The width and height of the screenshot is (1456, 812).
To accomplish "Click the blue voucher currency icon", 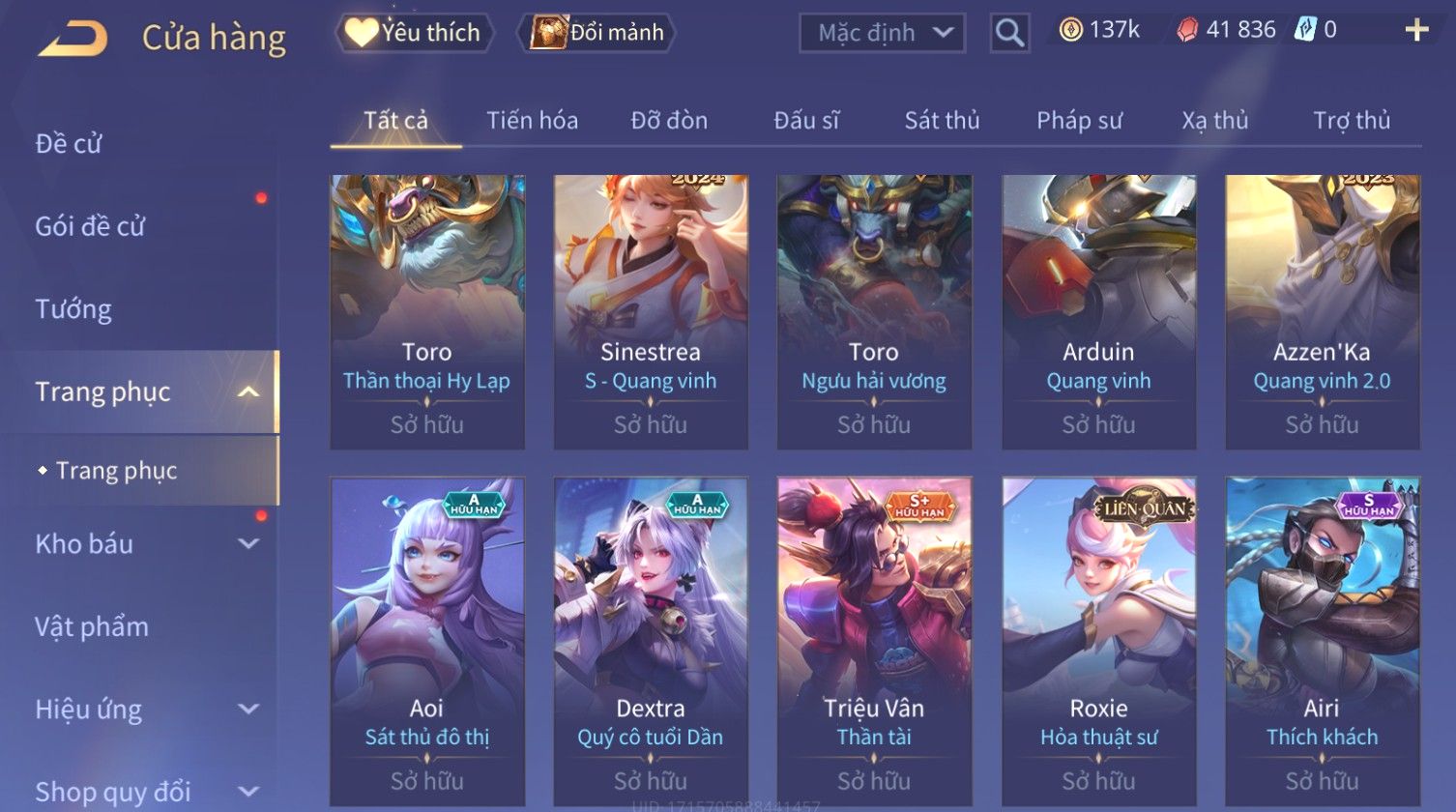I will [1305, 30].
